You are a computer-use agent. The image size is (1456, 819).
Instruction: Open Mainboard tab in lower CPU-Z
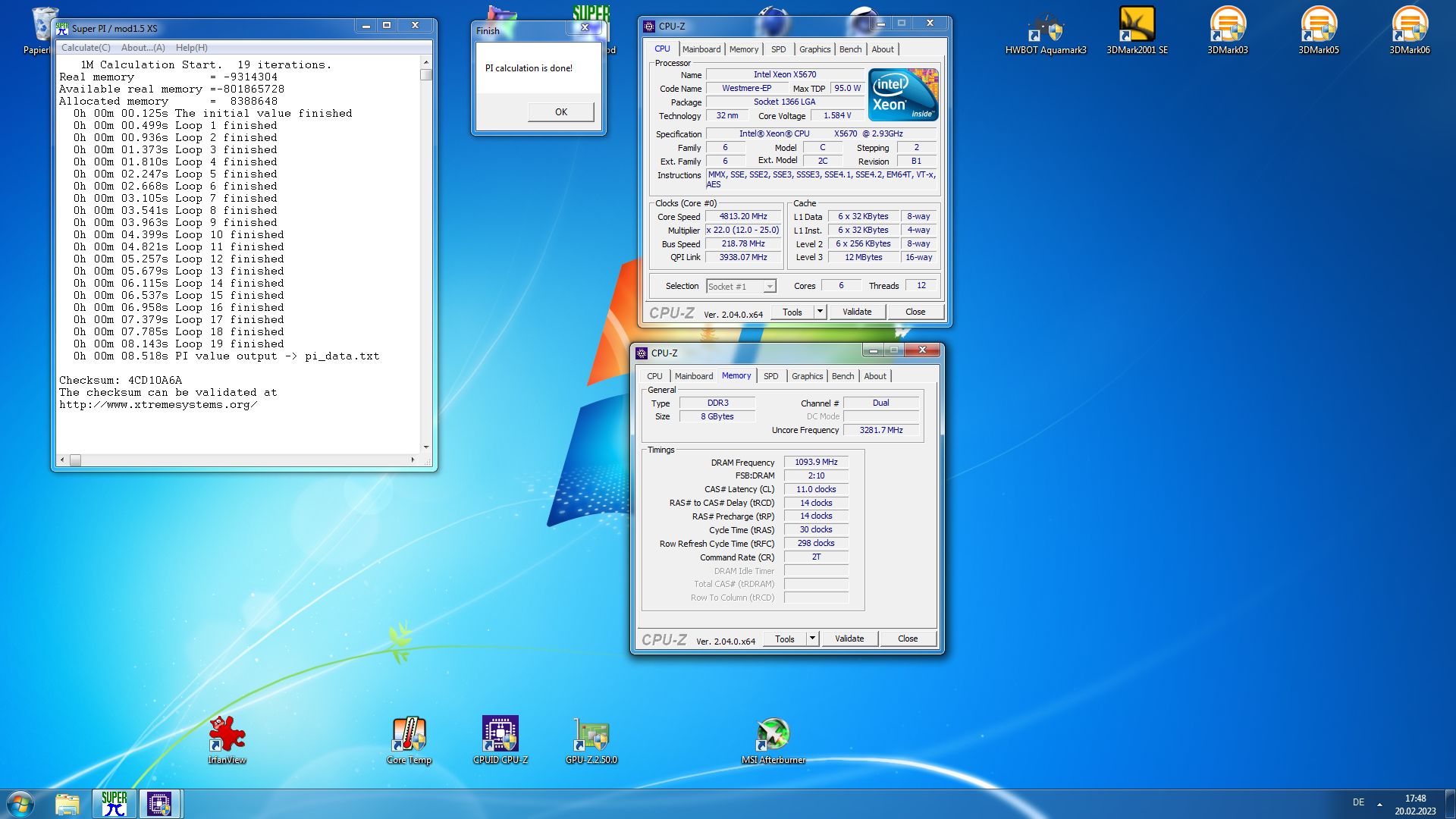click(x=694, y=376)
